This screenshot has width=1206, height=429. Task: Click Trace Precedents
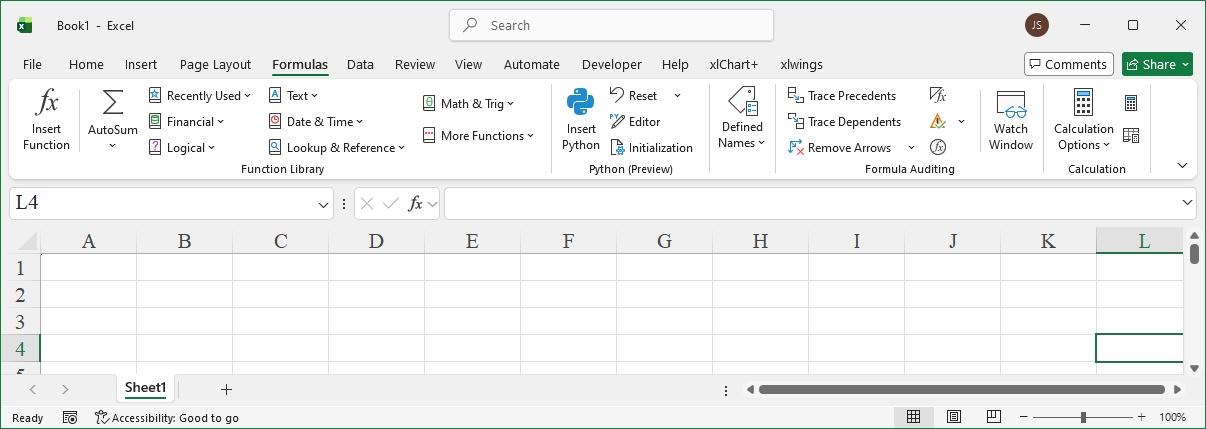click(x=842, y=96)
